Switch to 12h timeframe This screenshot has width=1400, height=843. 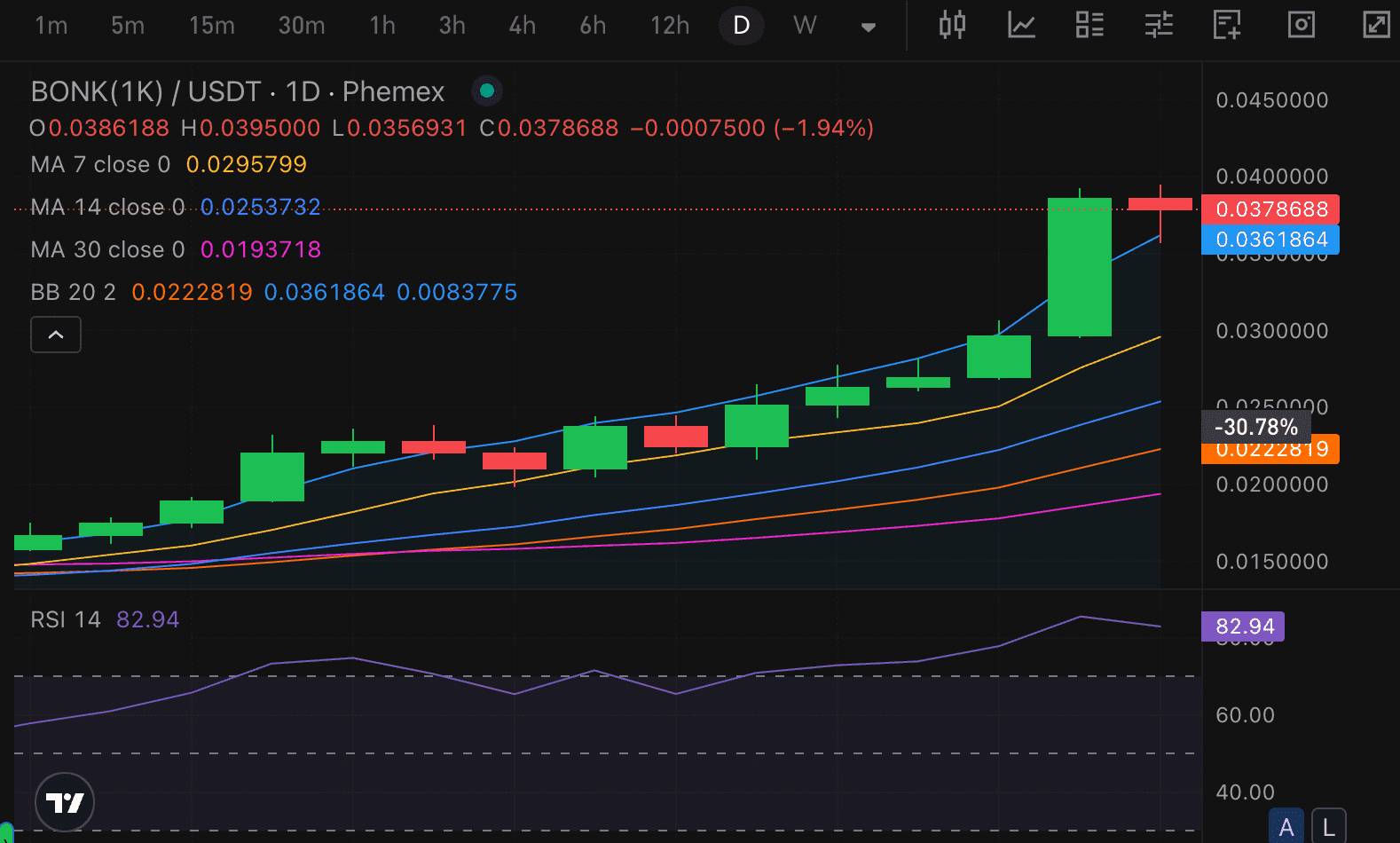(x=670, y=25)
